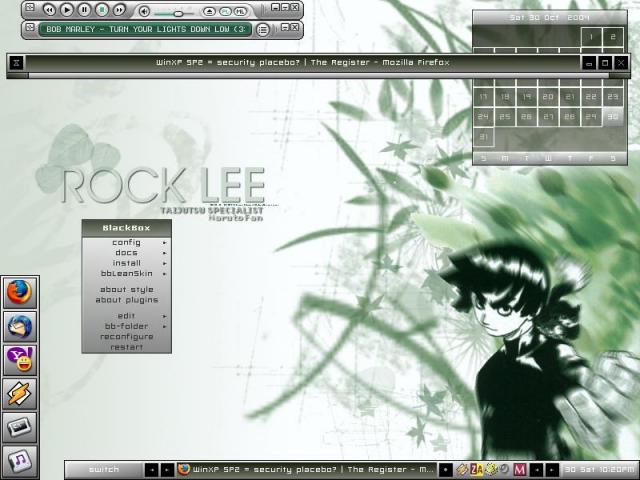
Task: Open the red M tray icon
Action: pyautogui.click(x=520, y=470)
